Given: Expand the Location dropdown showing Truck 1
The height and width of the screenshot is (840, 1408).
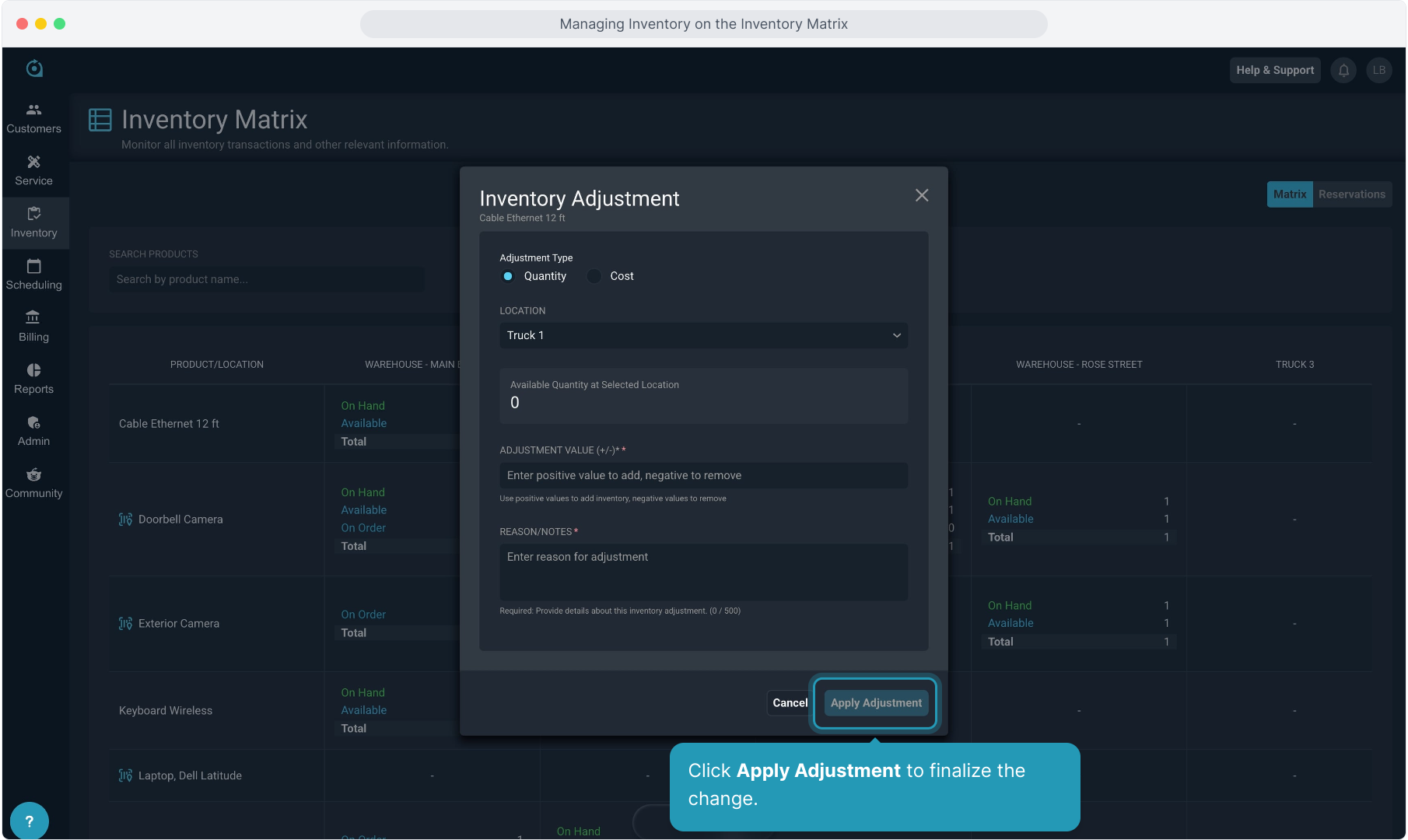Looking at the screenshot, I should coord(703,335).
